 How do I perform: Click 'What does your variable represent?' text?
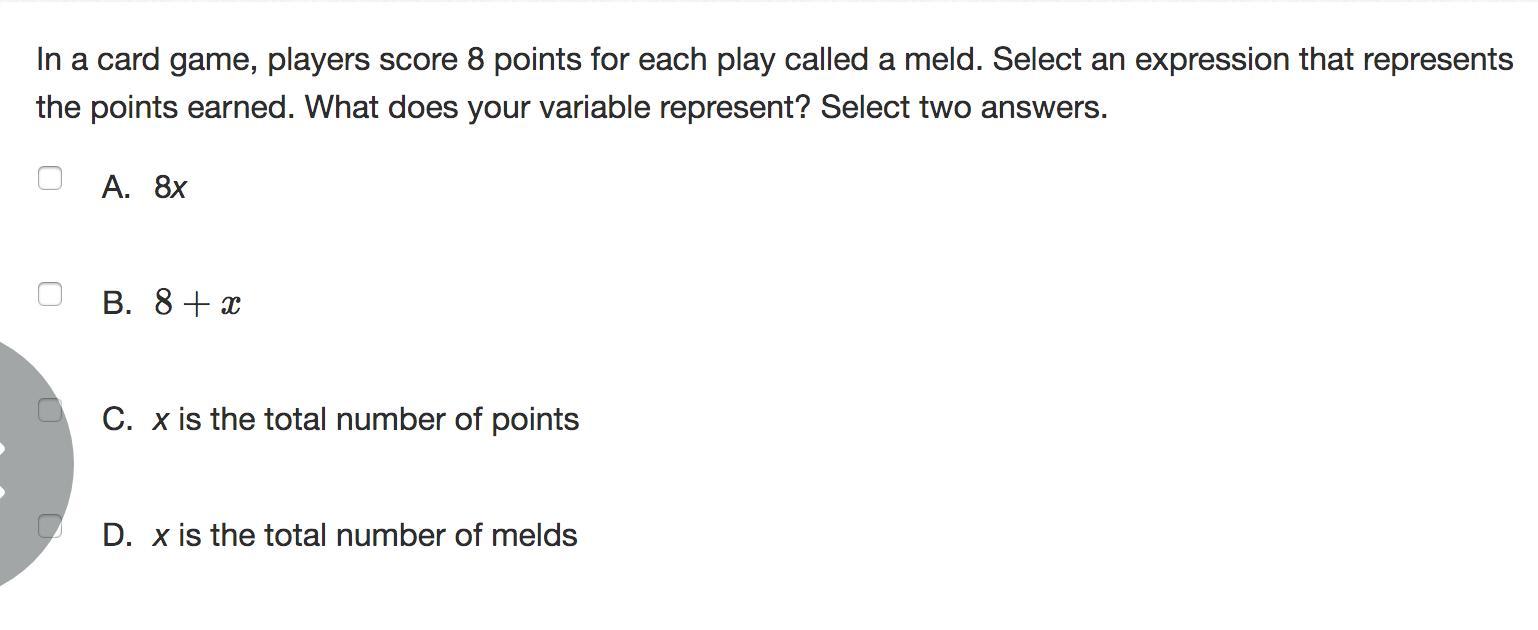tap(558, 107)
